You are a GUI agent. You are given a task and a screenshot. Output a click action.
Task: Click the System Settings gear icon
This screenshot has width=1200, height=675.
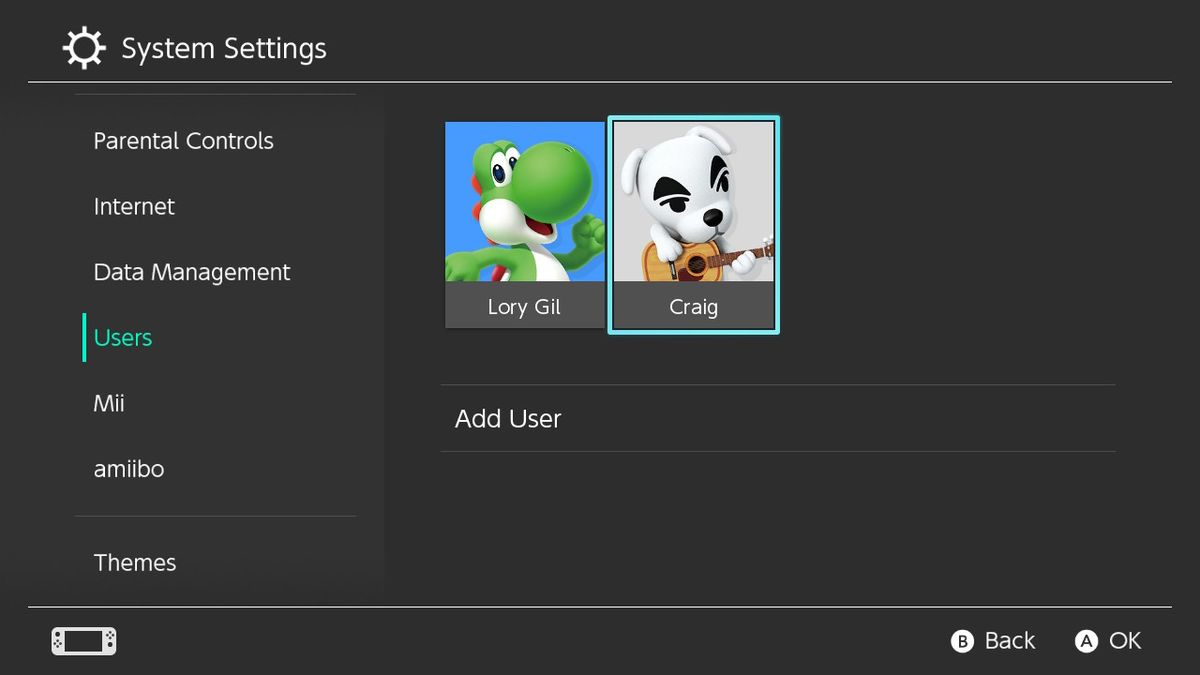[85, 47]
